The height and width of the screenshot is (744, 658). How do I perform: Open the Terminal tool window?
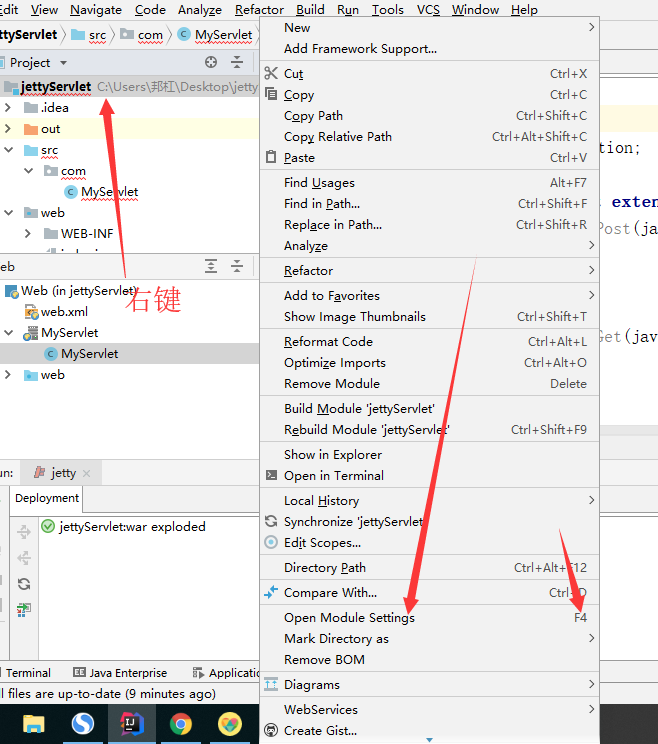click(28, 672)
